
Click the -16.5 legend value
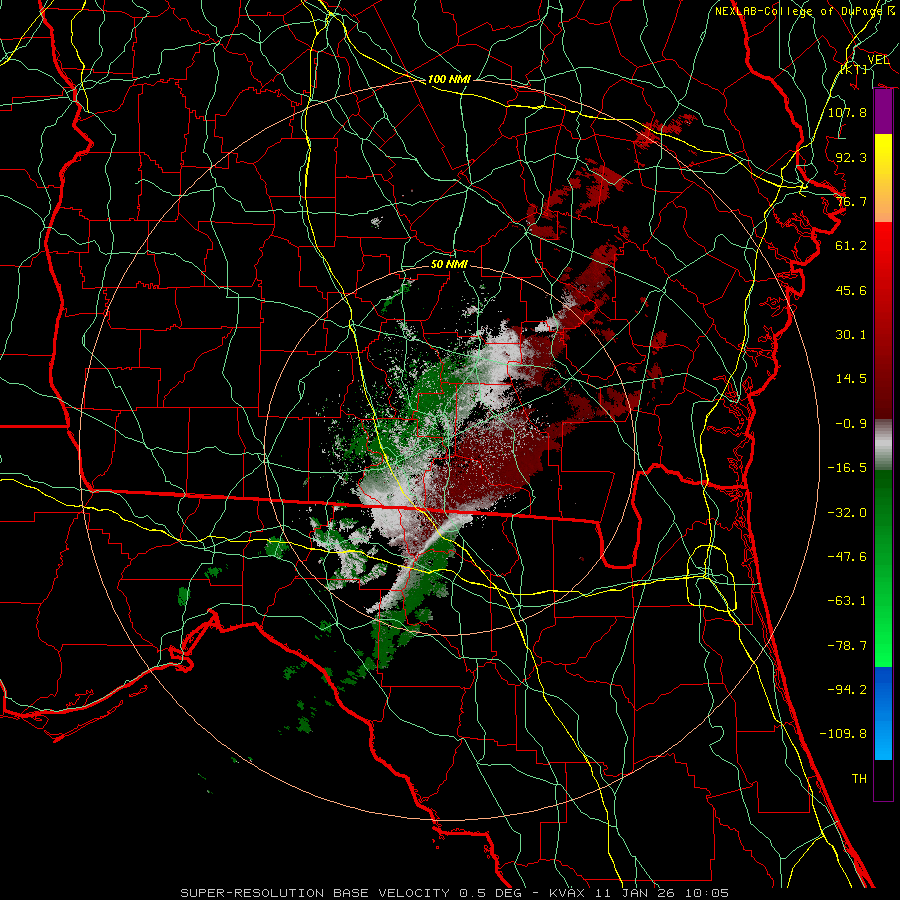pos(847,467)
